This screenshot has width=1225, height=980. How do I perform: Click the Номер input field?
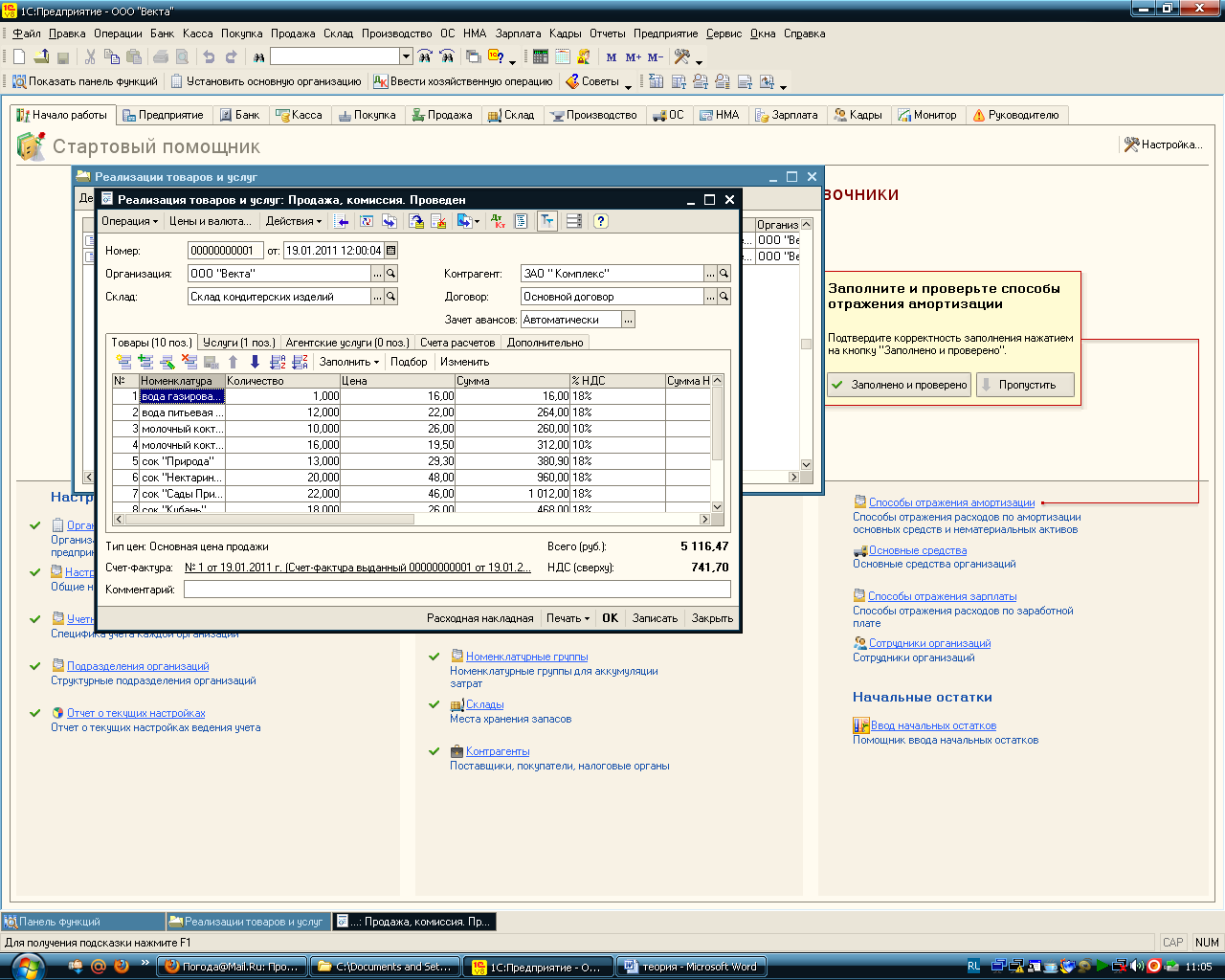pos(226,251)
